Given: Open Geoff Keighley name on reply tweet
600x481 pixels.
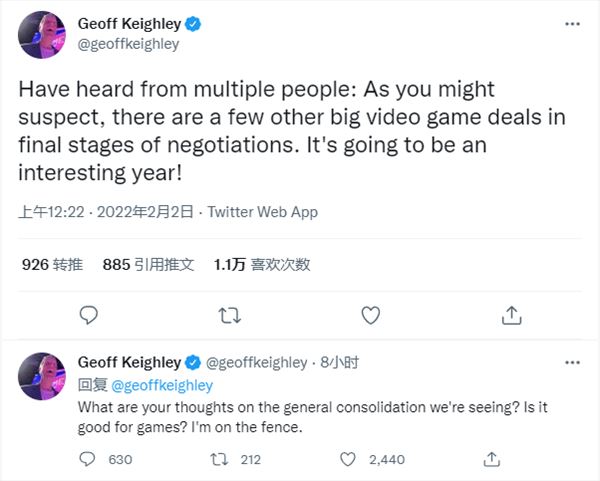Looking at the screenshot, I should click(x=129, y=362).
